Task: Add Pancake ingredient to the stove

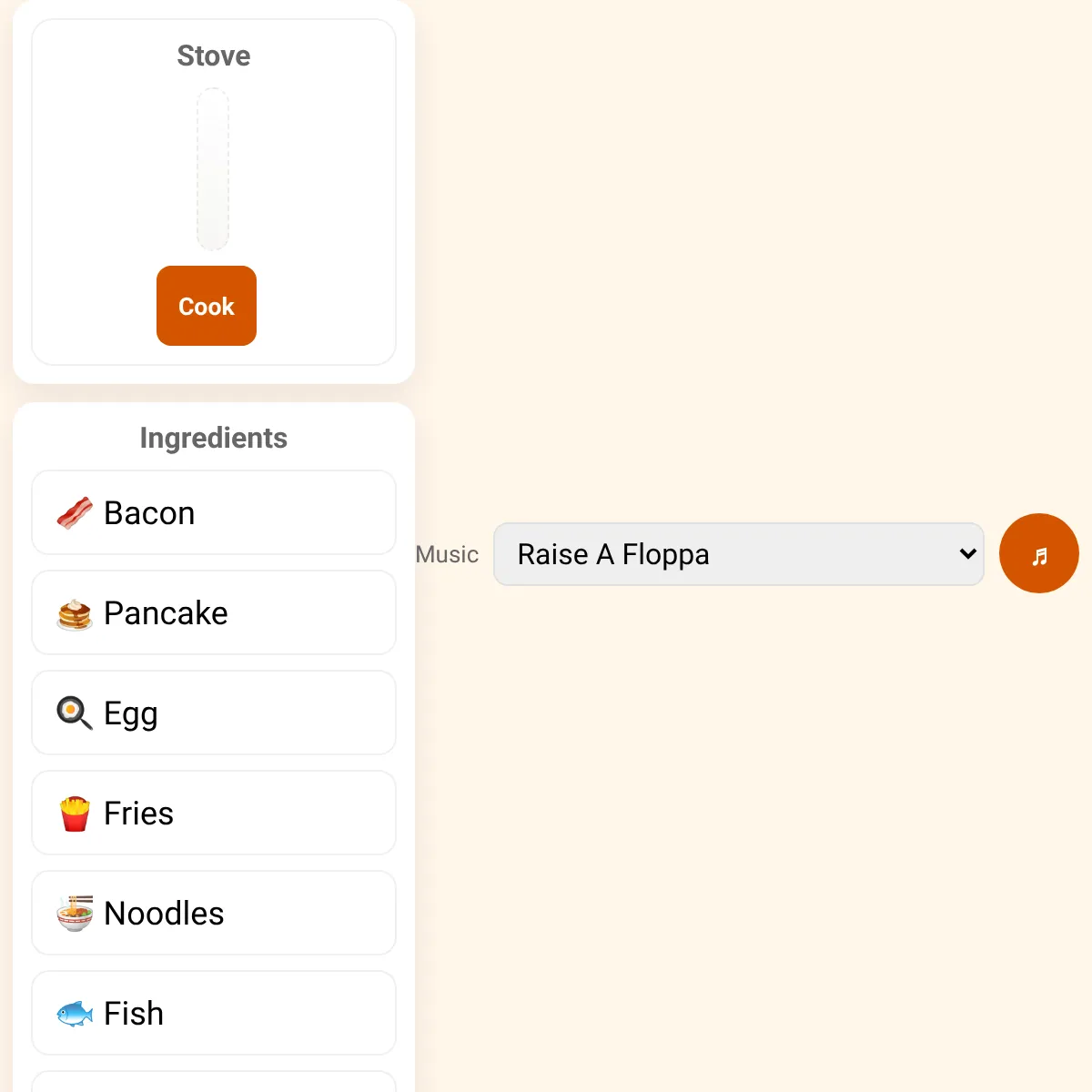Action: click(x=214, y=612)
